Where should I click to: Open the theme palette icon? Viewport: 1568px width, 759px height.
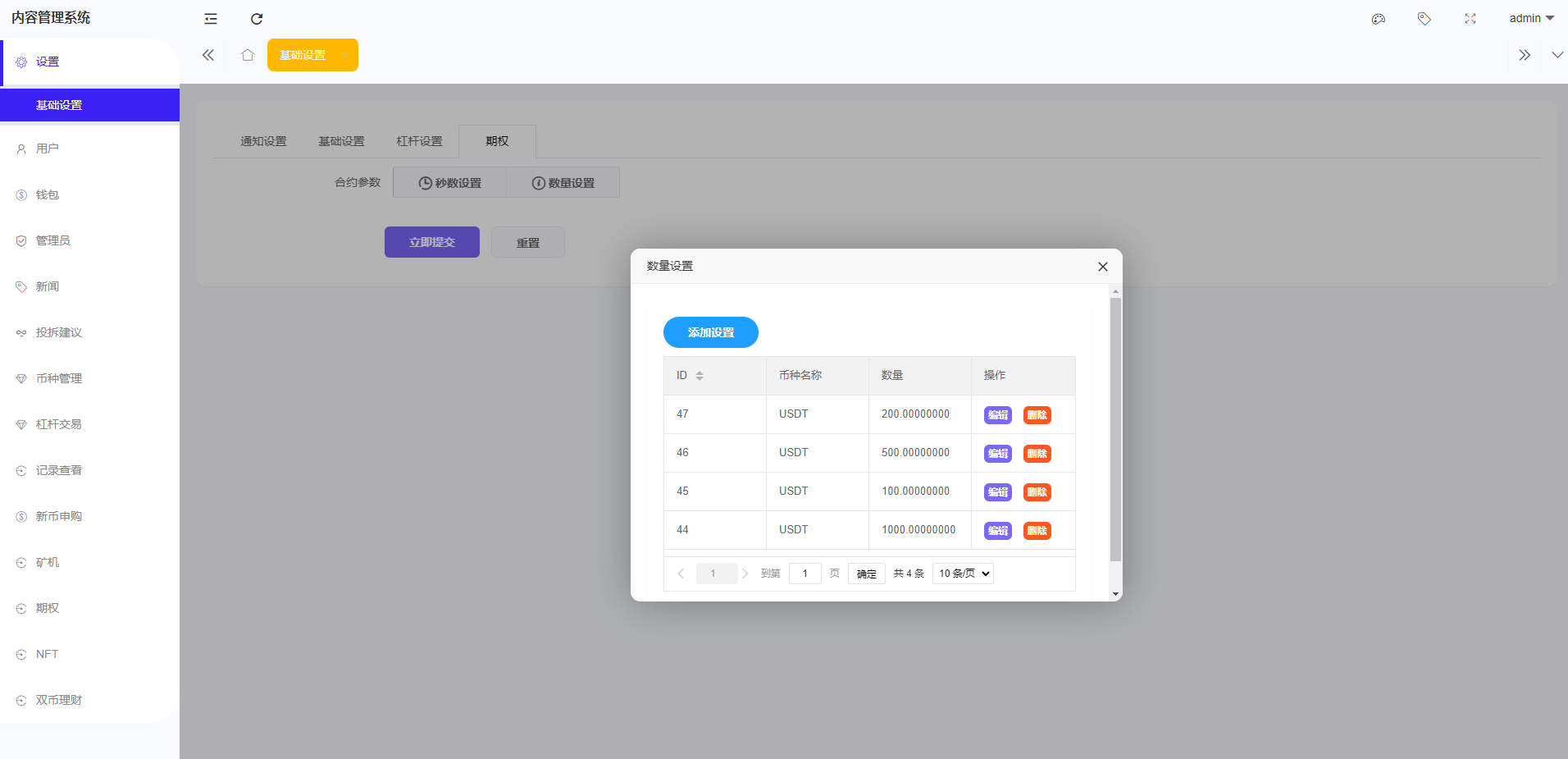1378,19
